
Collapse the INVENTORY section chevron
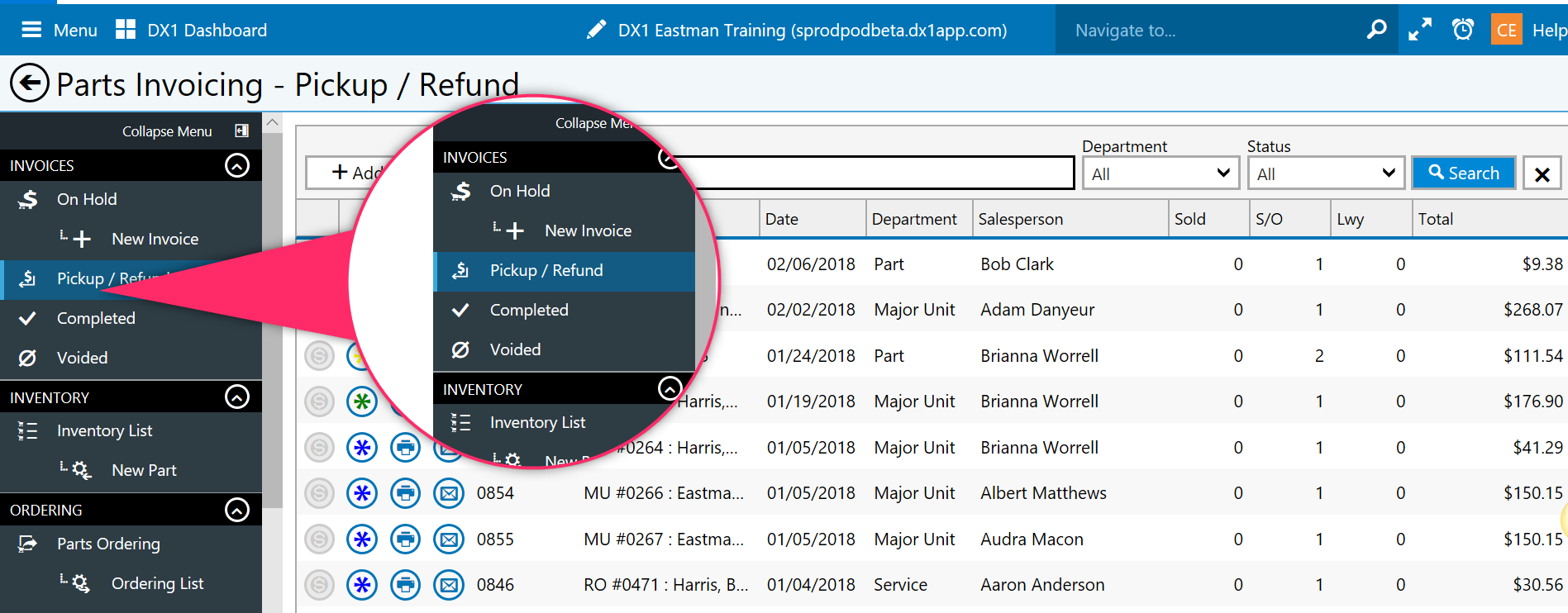pos(237,397)
